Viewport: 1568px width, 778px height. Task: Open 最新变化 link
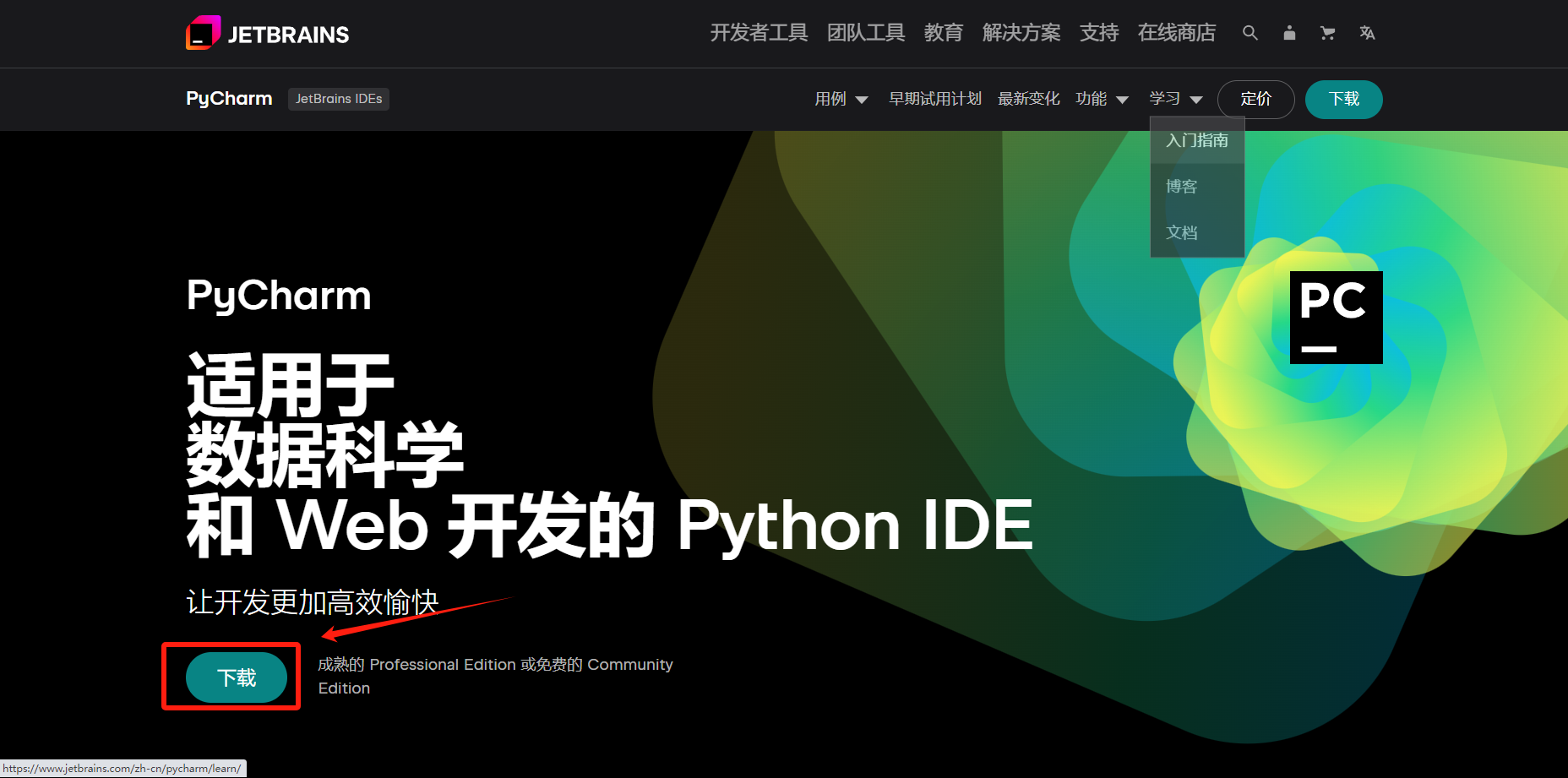pos(1028,99)
